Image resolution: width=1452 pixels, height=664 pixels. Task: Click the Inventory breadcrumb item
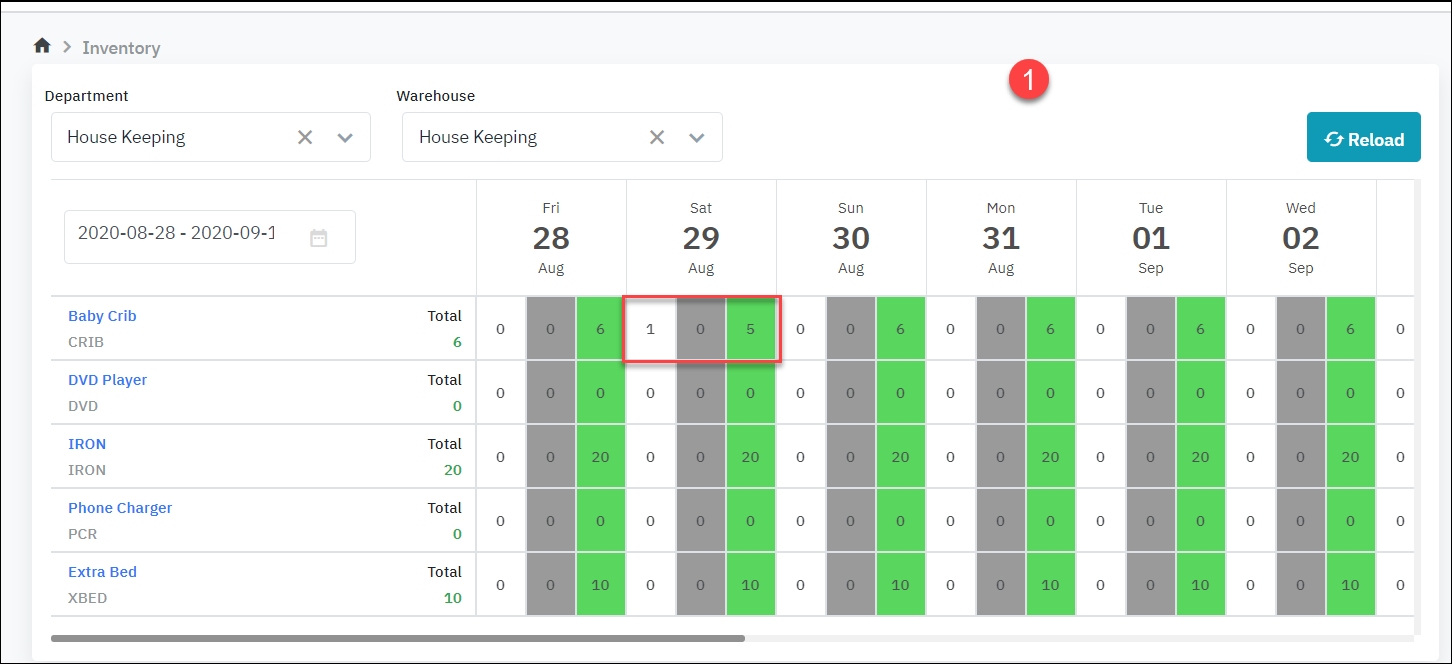click(x=121, y=48)
